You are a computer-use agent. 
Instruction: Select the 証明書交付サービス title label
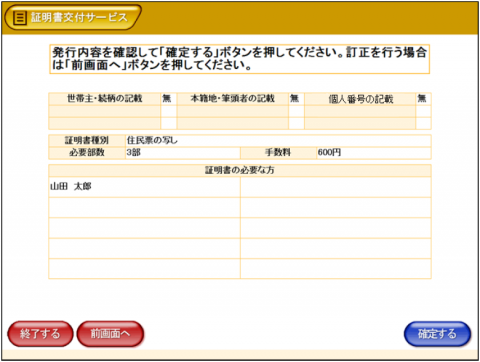(79, 17)
